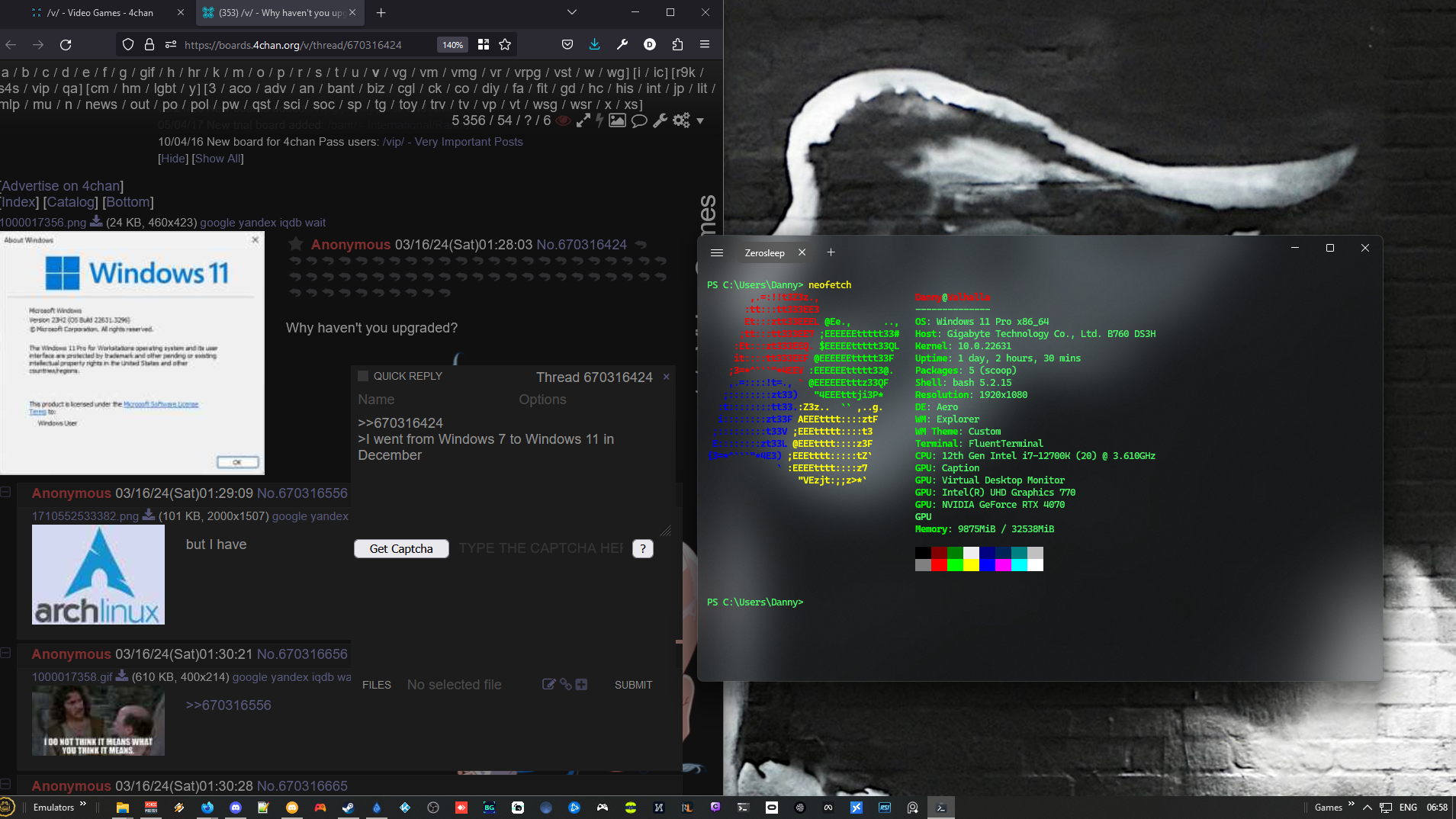Open Discord from the taskbar
Screen dimensions: 1456x819
(x=236, y=808)
